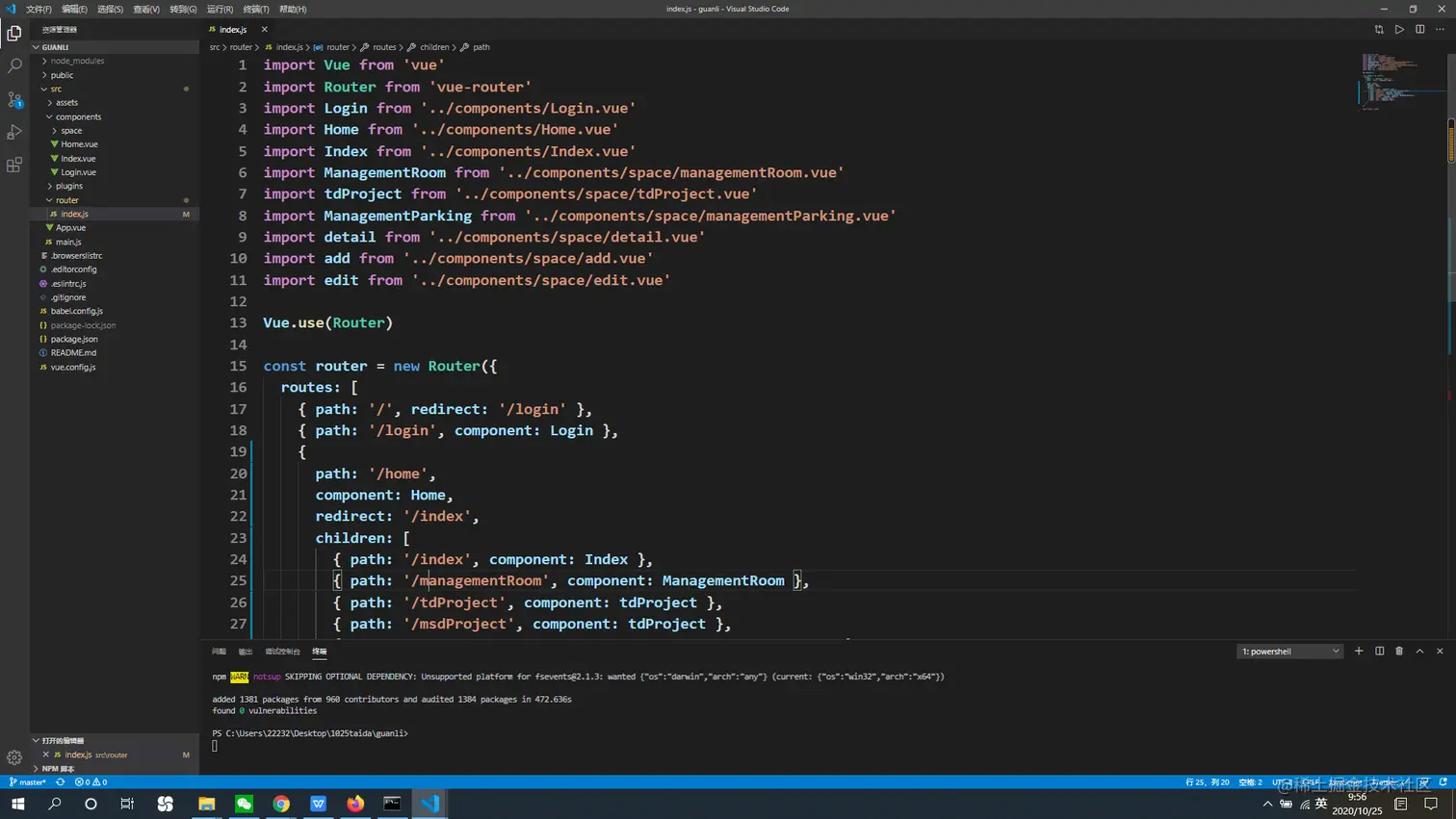Click the cursor position 行 25, 列 20 indicator

pos(1207,782)
